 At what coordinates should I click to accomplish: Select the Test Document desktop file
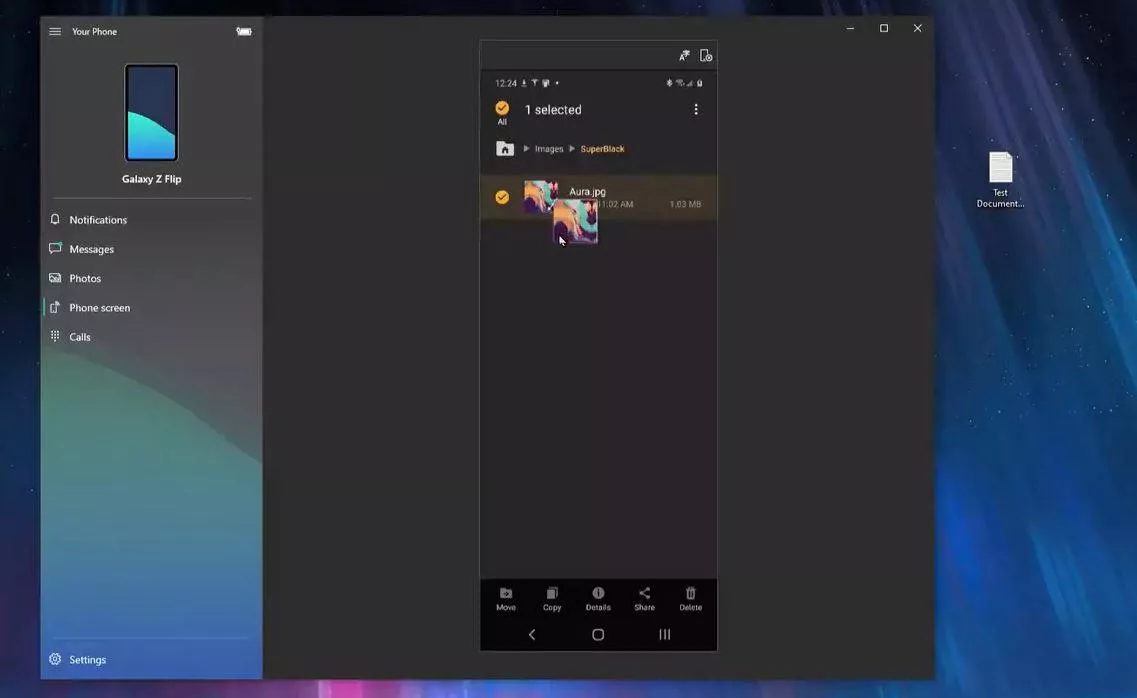point(1000,180)
